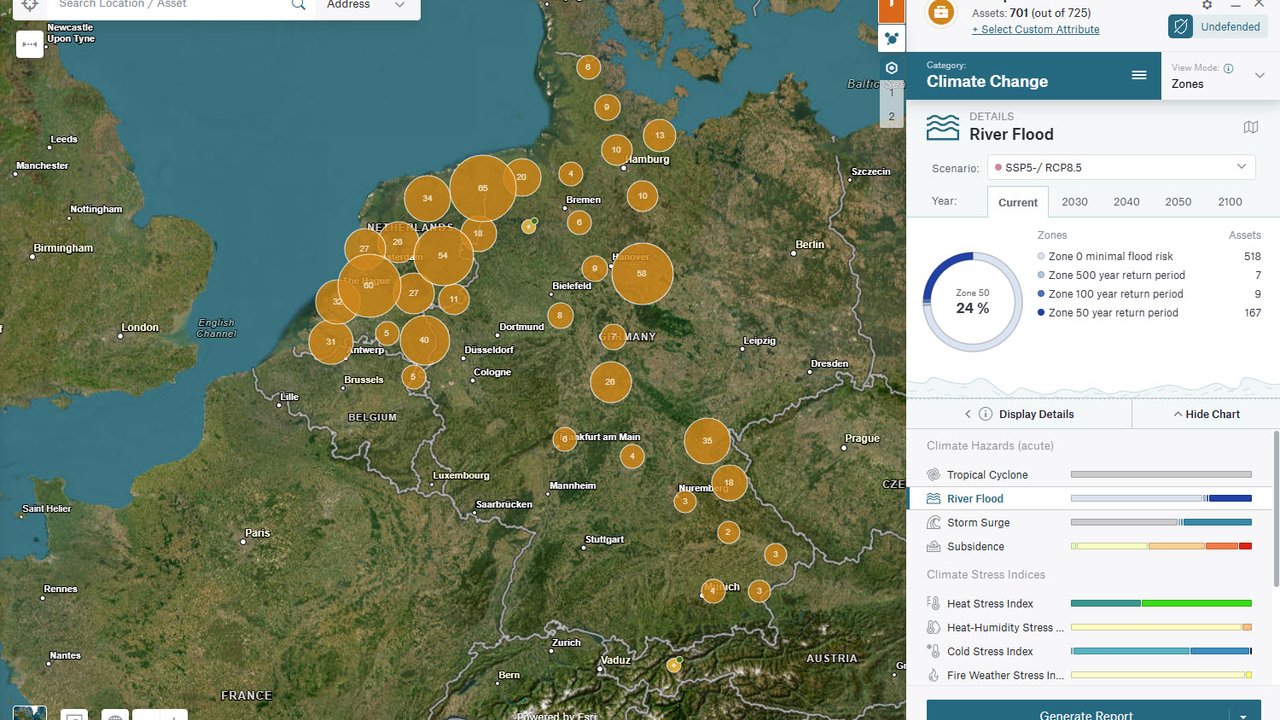Open the Scenario SSP5-/RCP8.5 dropdown
This screenshot has width=1280, height=720.
pyautogui.click(x=1120, y=167)
